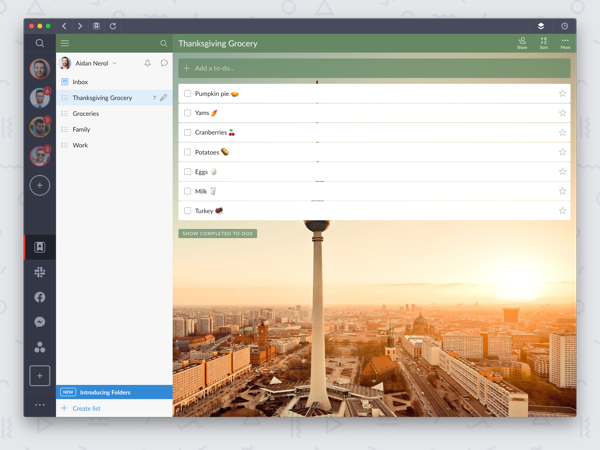Expand the Aidan Nerol account dropdown
The image size is (600, 450).
pyautogui.click(x=114, y=63)
